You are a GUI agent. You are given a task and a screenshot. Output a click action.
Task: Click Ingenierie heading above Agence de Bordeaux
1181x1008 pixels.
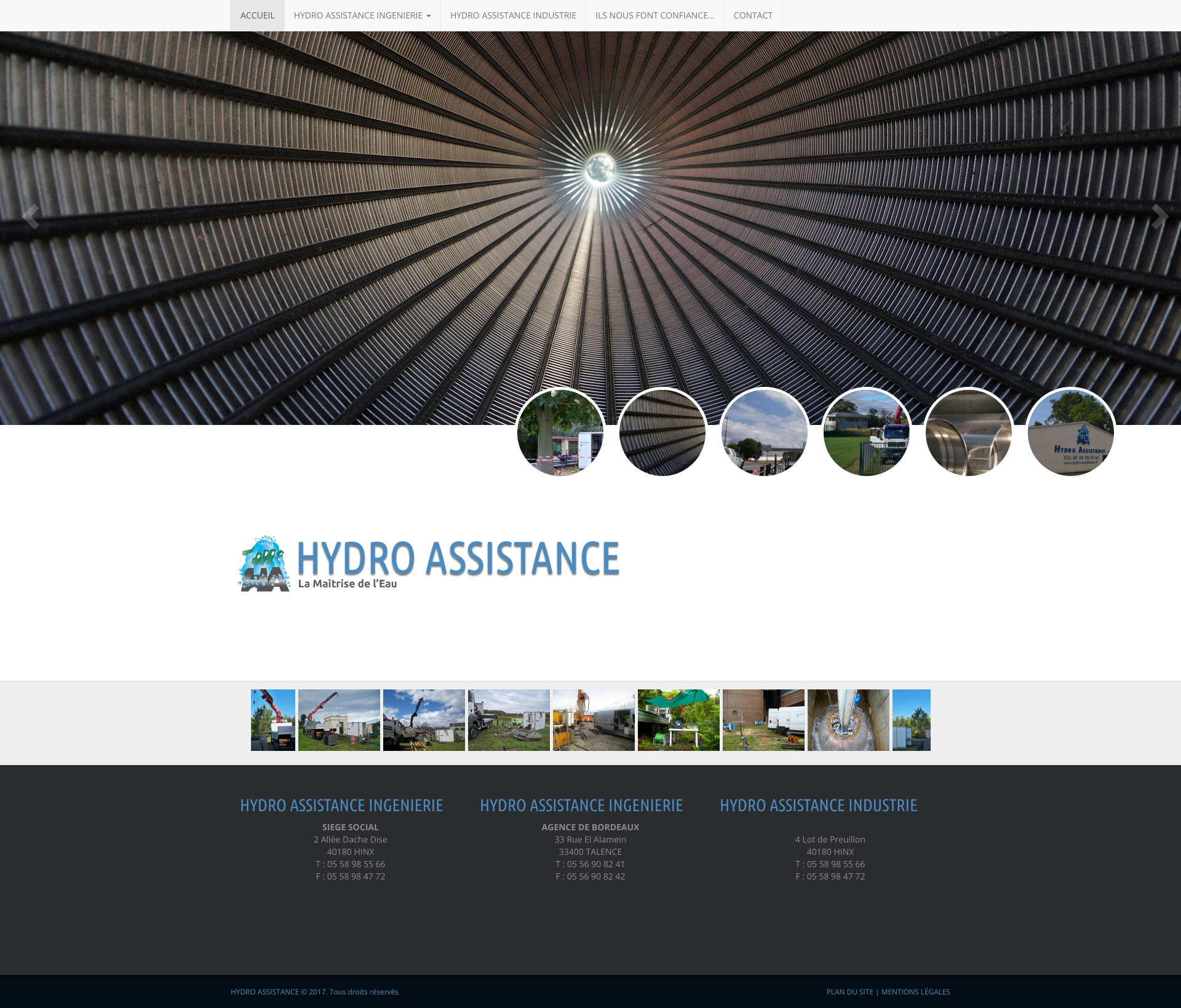(x=581, y=806)
